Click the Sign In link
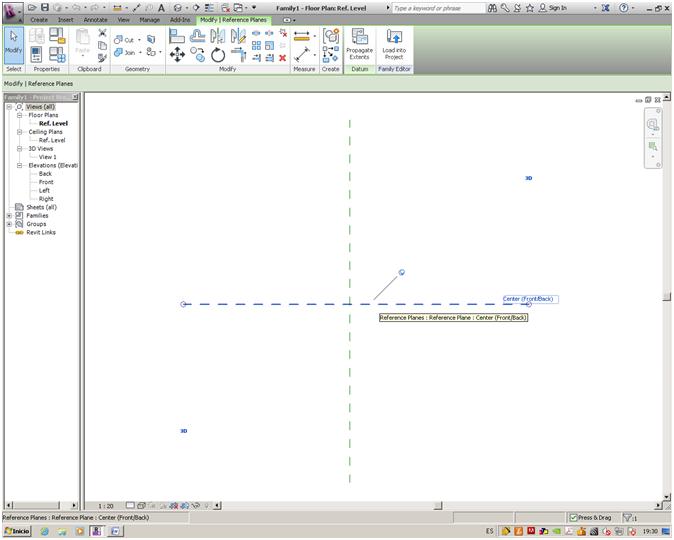Screen dimensions: 674x540 coord(557,7)
